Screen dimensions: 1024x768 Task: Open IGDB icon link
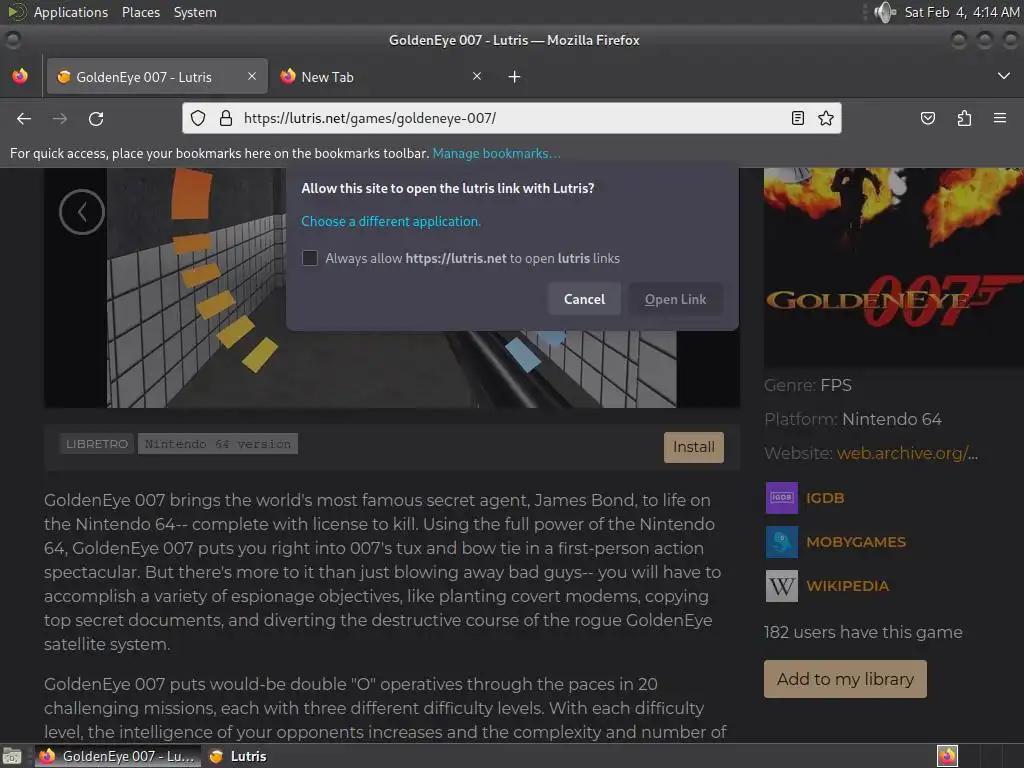coord(782,498)
